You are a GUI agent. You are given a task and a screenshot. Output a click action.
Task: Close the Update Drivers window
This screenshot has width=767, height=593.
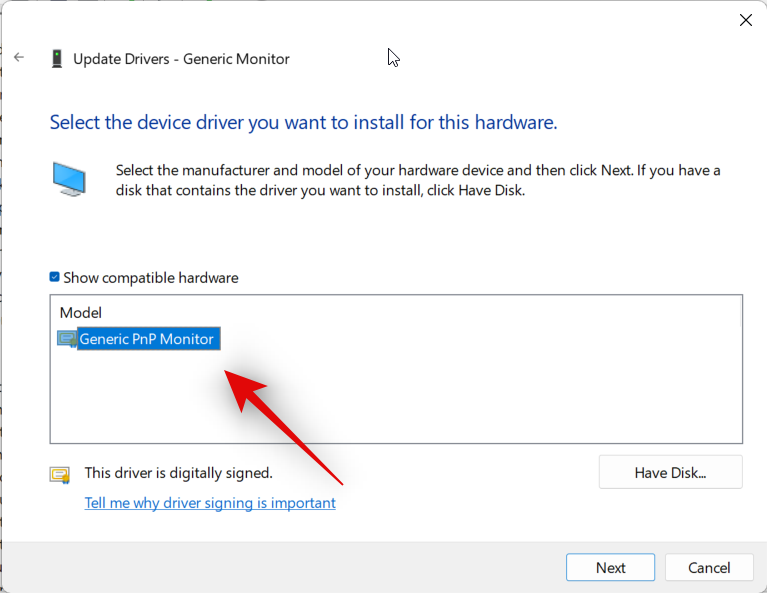pos(745,20)
